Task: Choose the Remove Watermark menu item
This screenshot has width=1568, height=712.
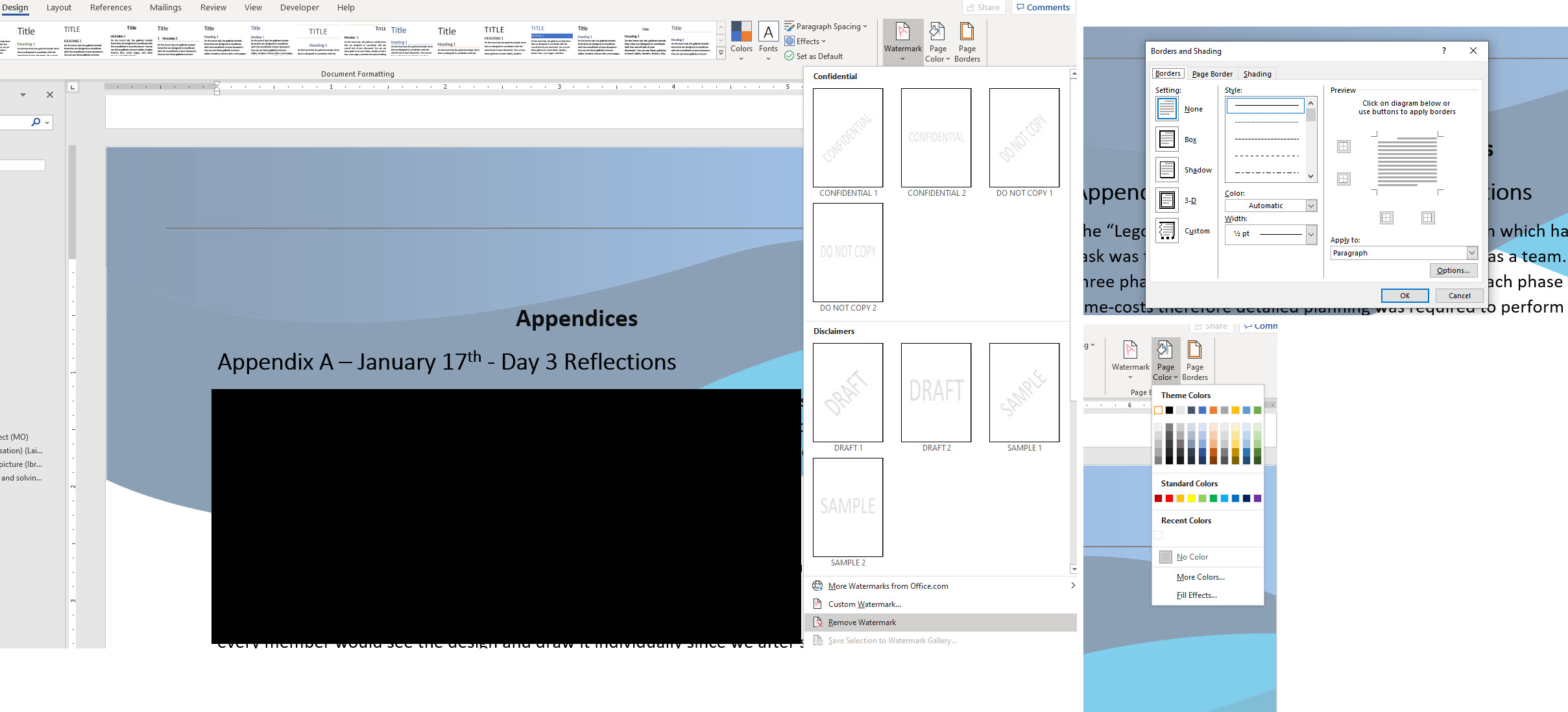Action: coord(862,623)
